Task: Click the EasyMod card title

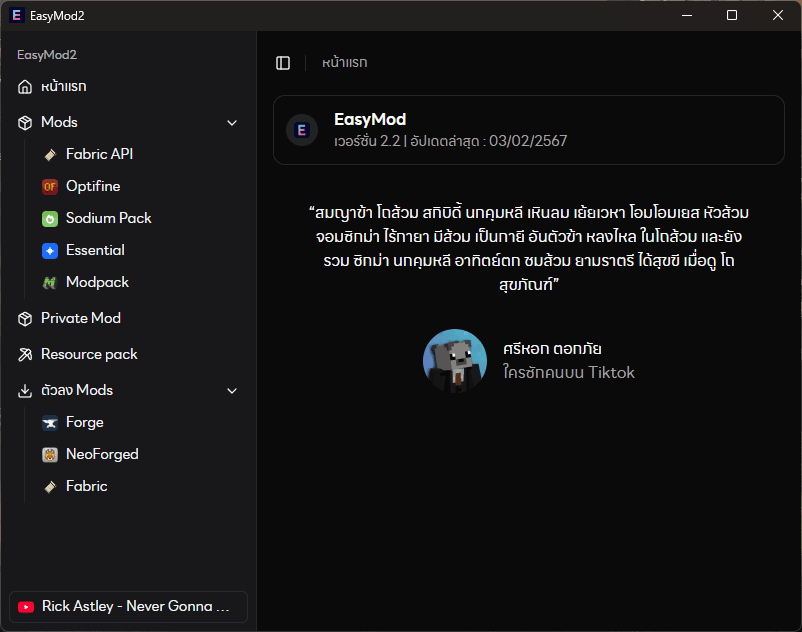Action: point(370,120)
